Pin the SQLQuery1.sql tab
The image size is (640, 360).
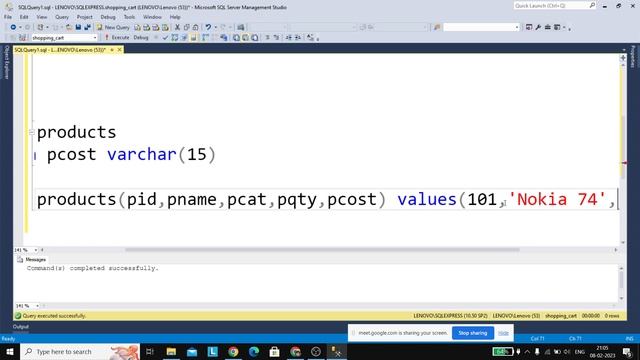(112, 50)
